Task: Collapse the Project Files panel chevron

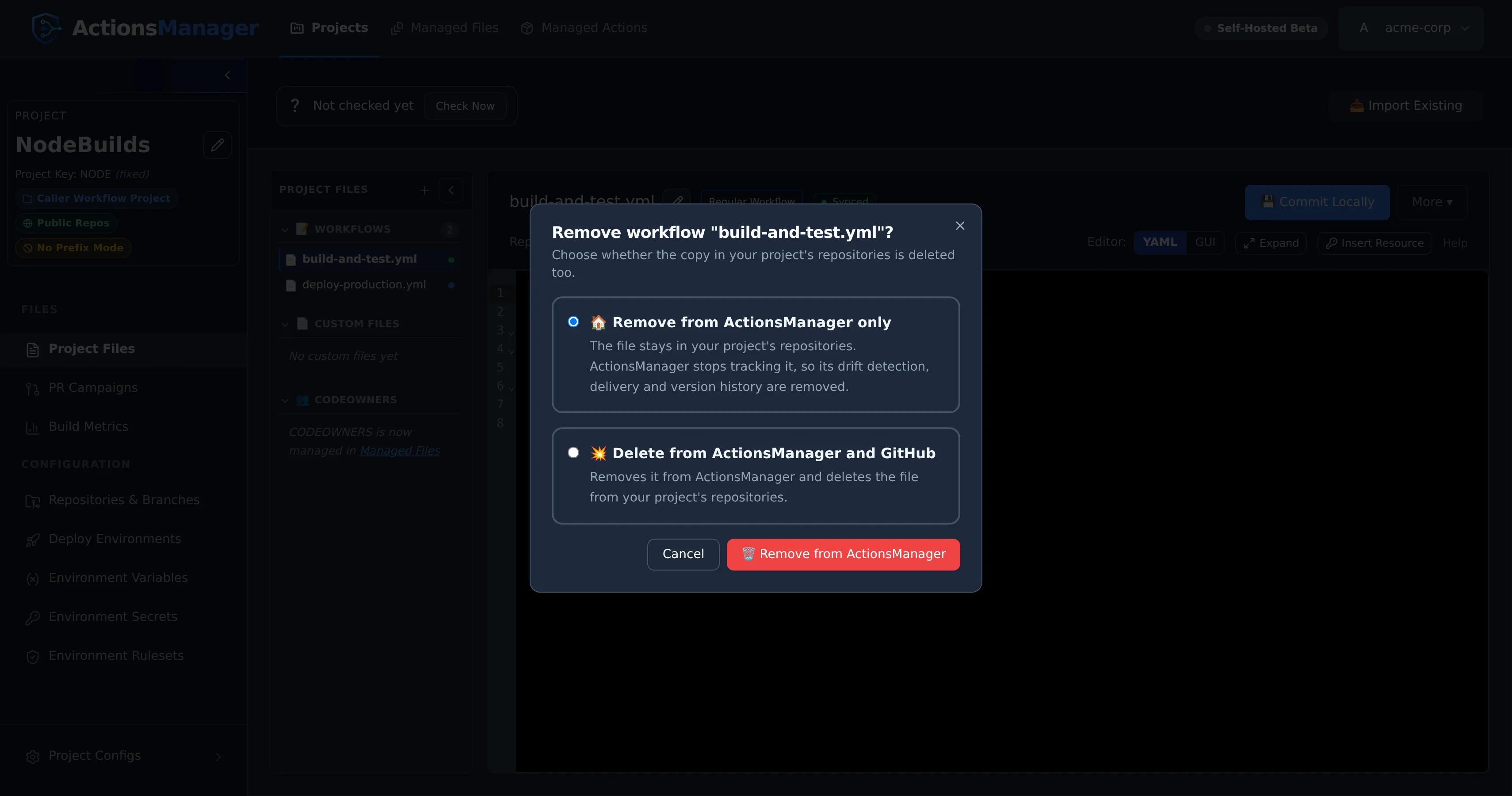Action: pos(451,190)
